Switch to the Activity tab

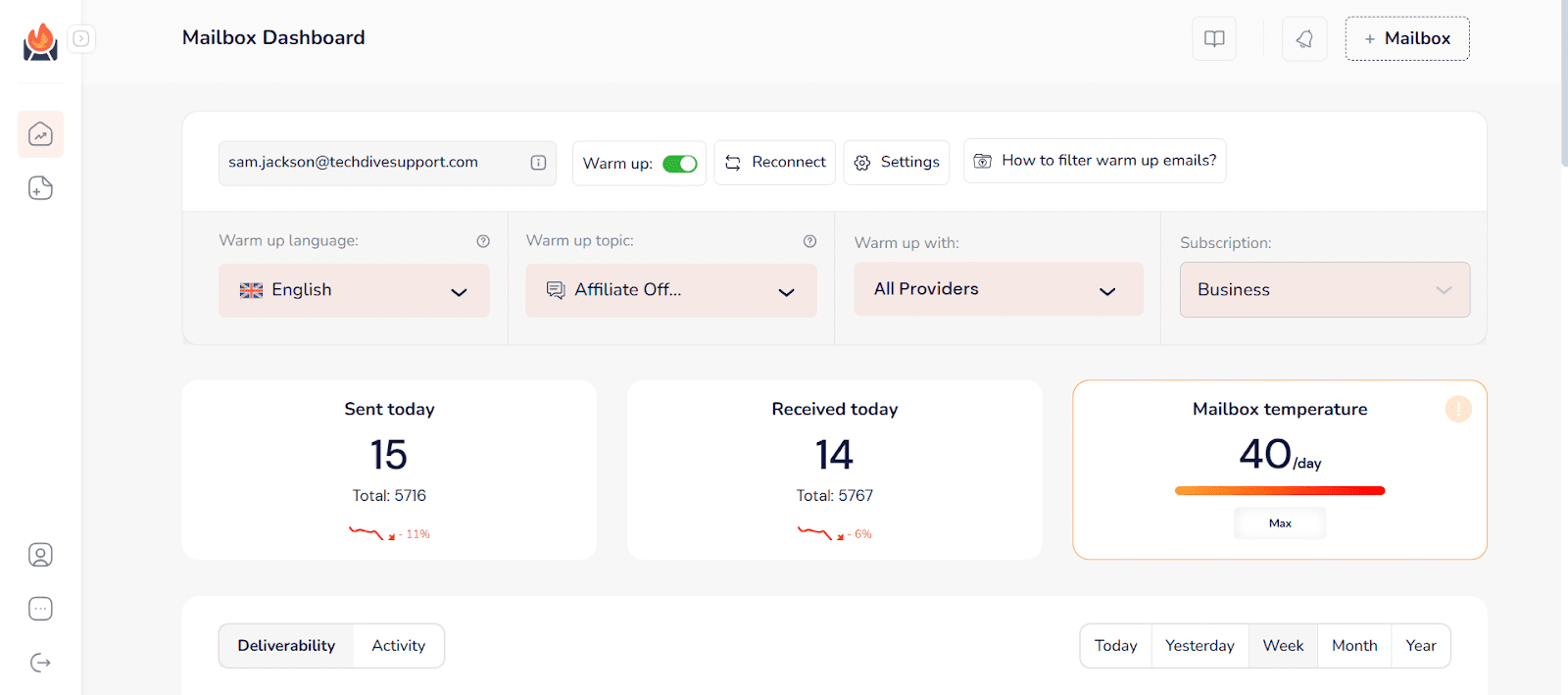point(398,646)
